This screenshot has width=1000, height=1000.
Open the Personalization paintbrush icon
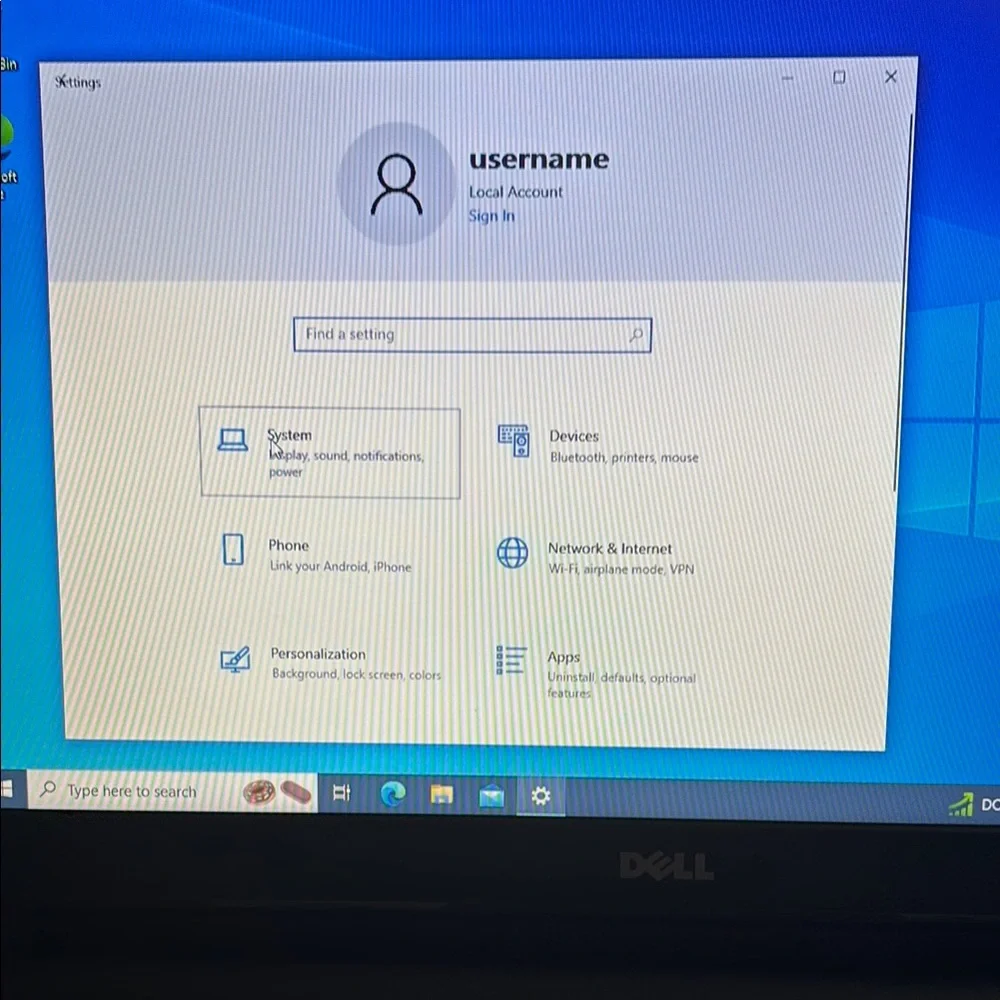(x=235, y=659)
